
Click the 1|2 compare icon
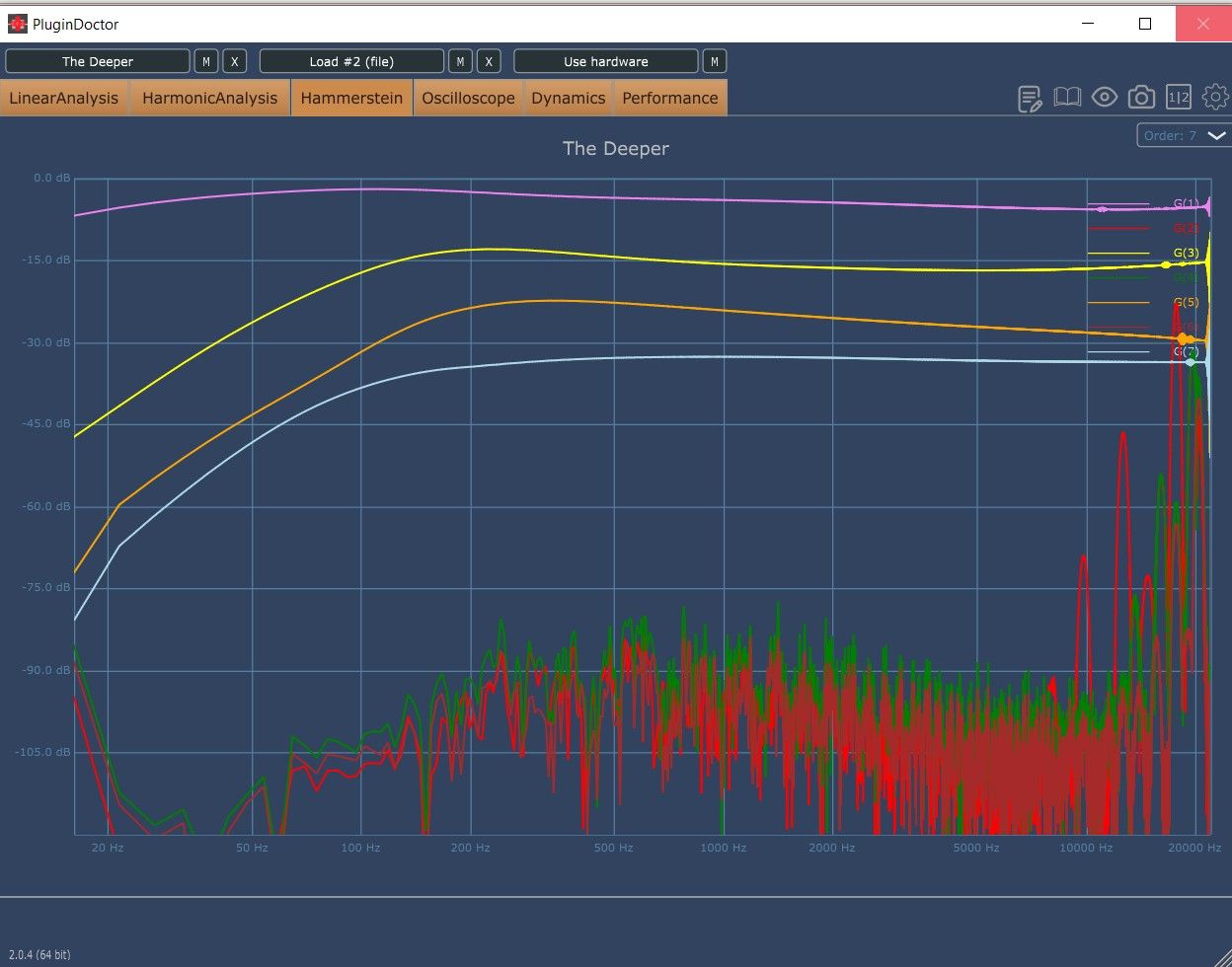tap(1179, 97)
